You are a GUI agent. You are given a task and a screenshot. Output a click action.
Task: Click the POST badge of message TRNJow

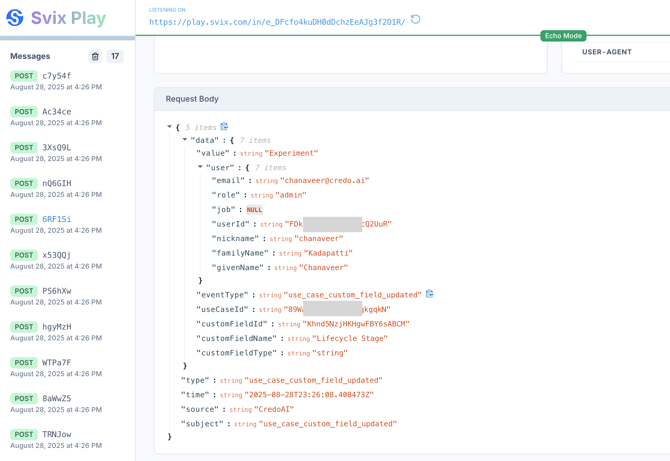(x=24, y=434)
